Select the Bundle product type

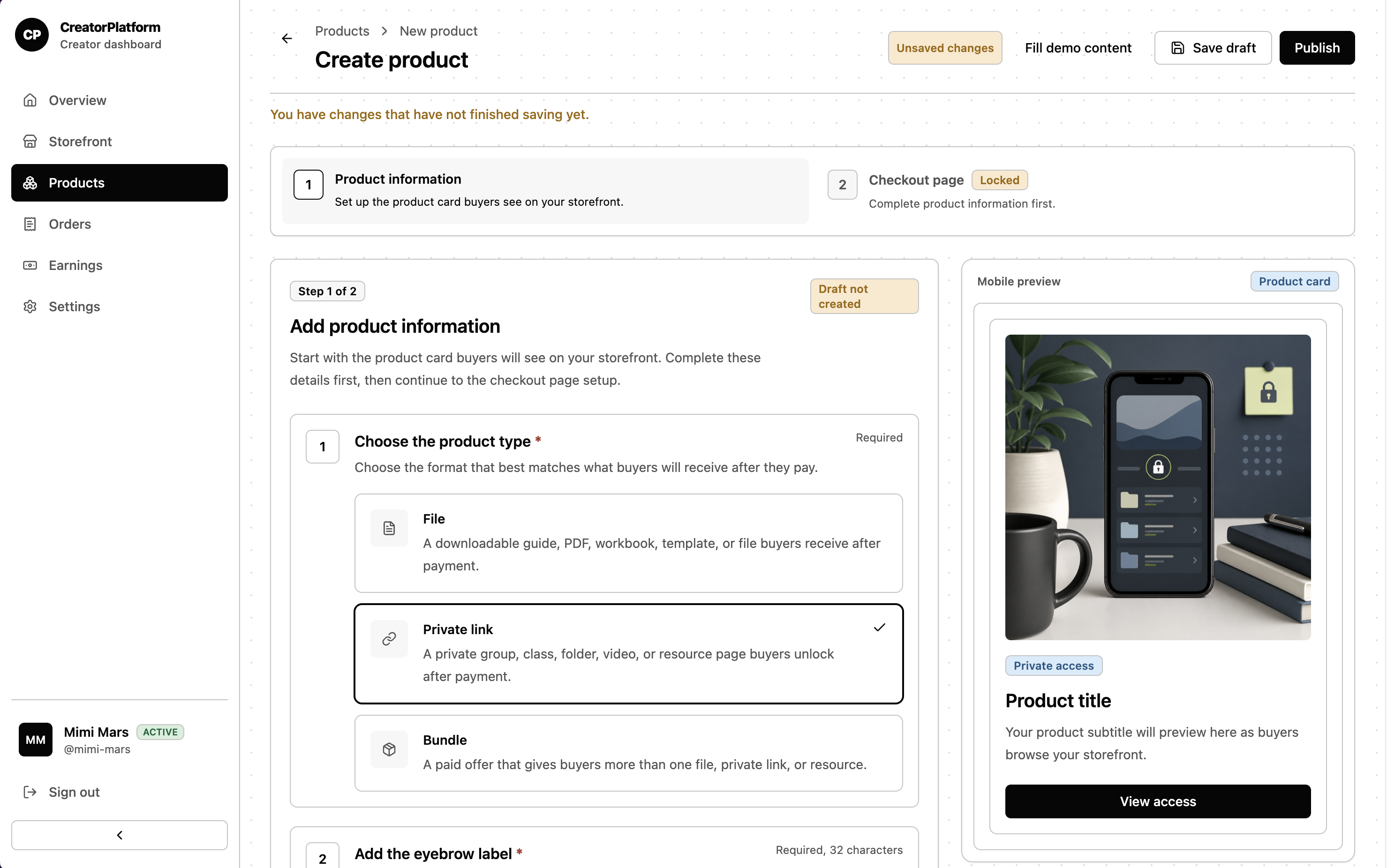pyautogui.click(x=628, y=753)
